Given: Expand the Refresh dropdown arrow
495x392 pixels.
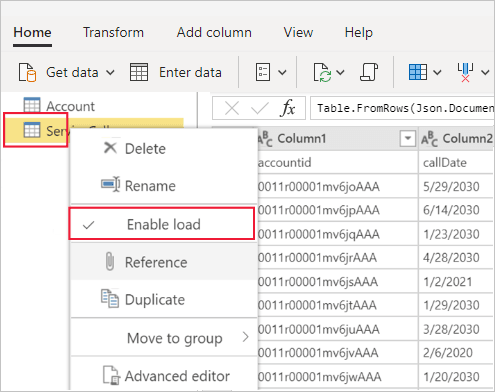Looking at the screenshot, I should click(340, 72).
